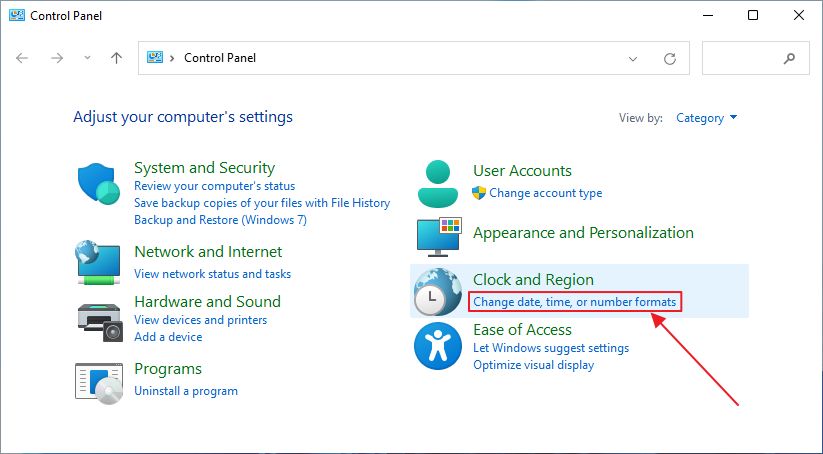Close the Control Panel window
This screenshot has width=823, height=454.
point(799,15)
